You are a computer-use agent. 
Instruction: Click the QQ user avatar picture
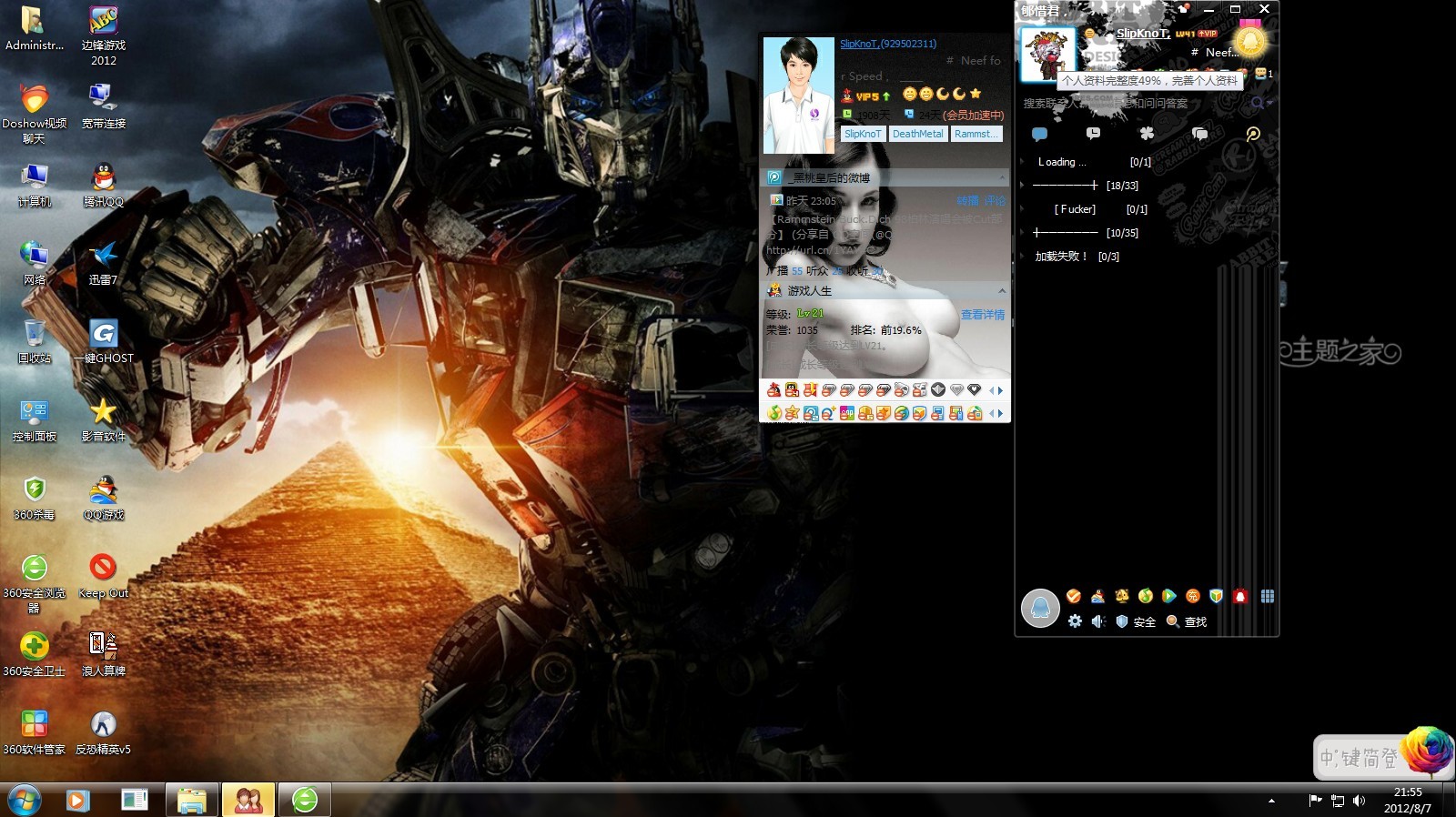tap(1047, 54)
